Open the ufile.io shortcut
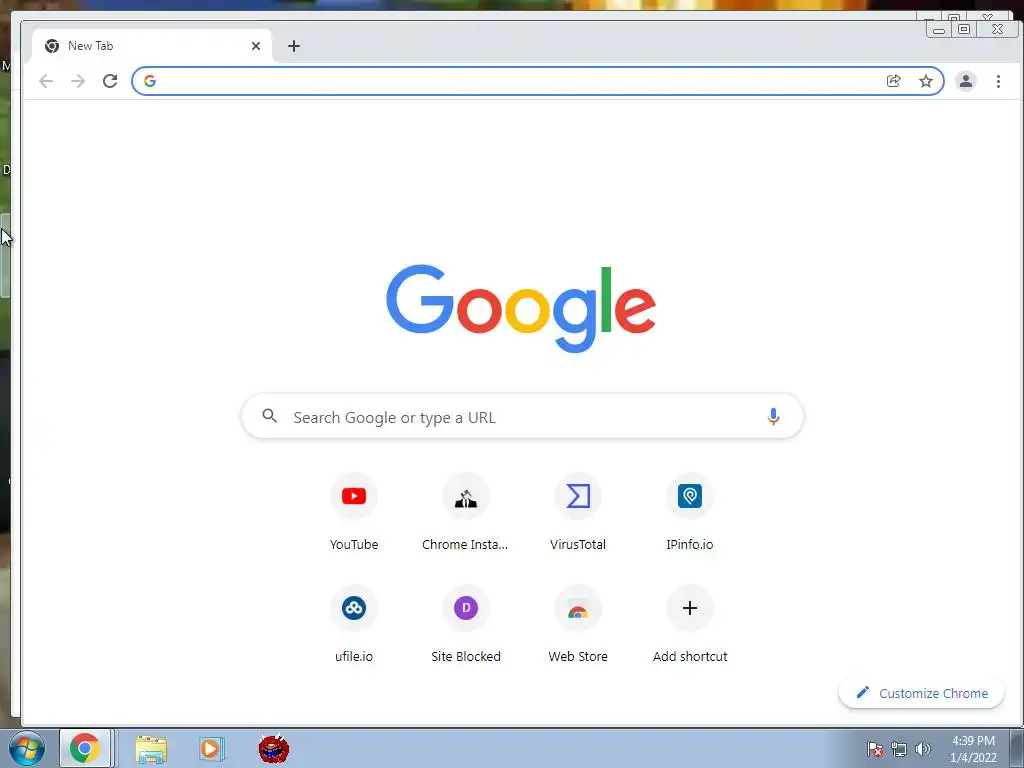This screenshot has width=1024, height=768. click(354, 625)
